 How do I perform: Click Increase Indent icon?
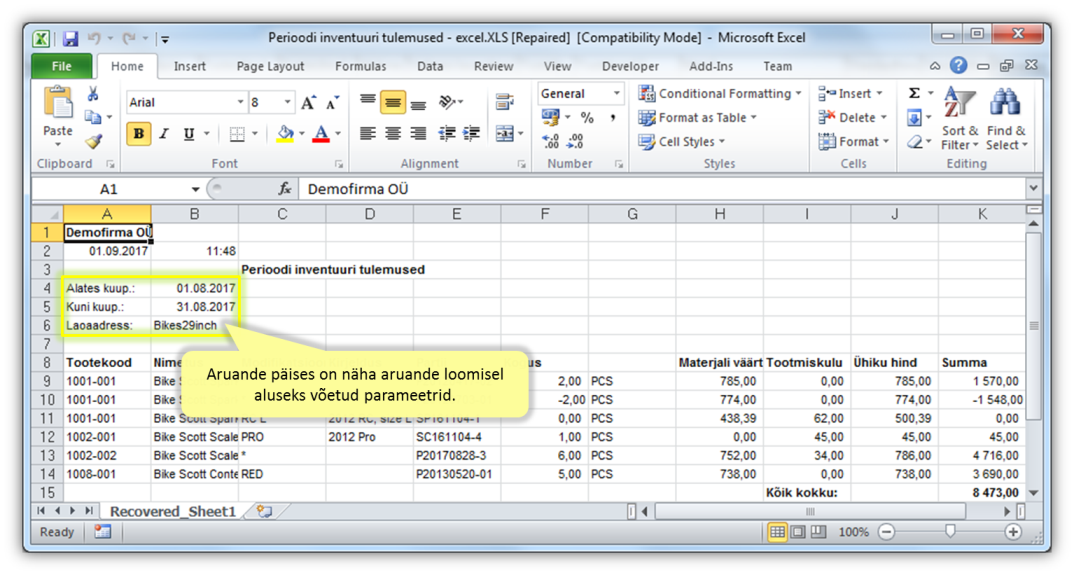[471, 134]
